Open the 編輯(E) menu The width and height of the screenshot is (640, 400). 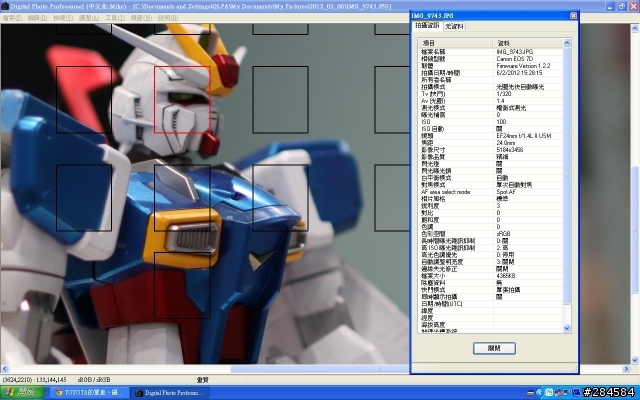pos(37,18)
